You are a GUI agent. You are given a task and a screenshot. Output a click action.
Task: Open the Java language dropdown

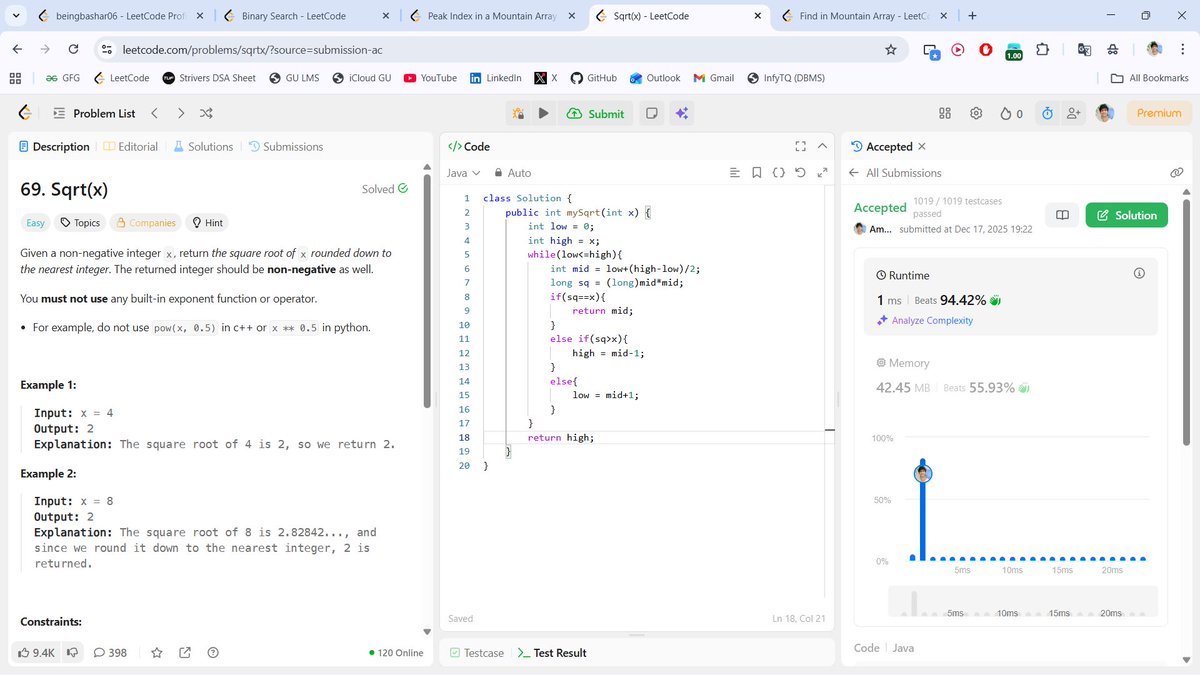coord(461,172)
